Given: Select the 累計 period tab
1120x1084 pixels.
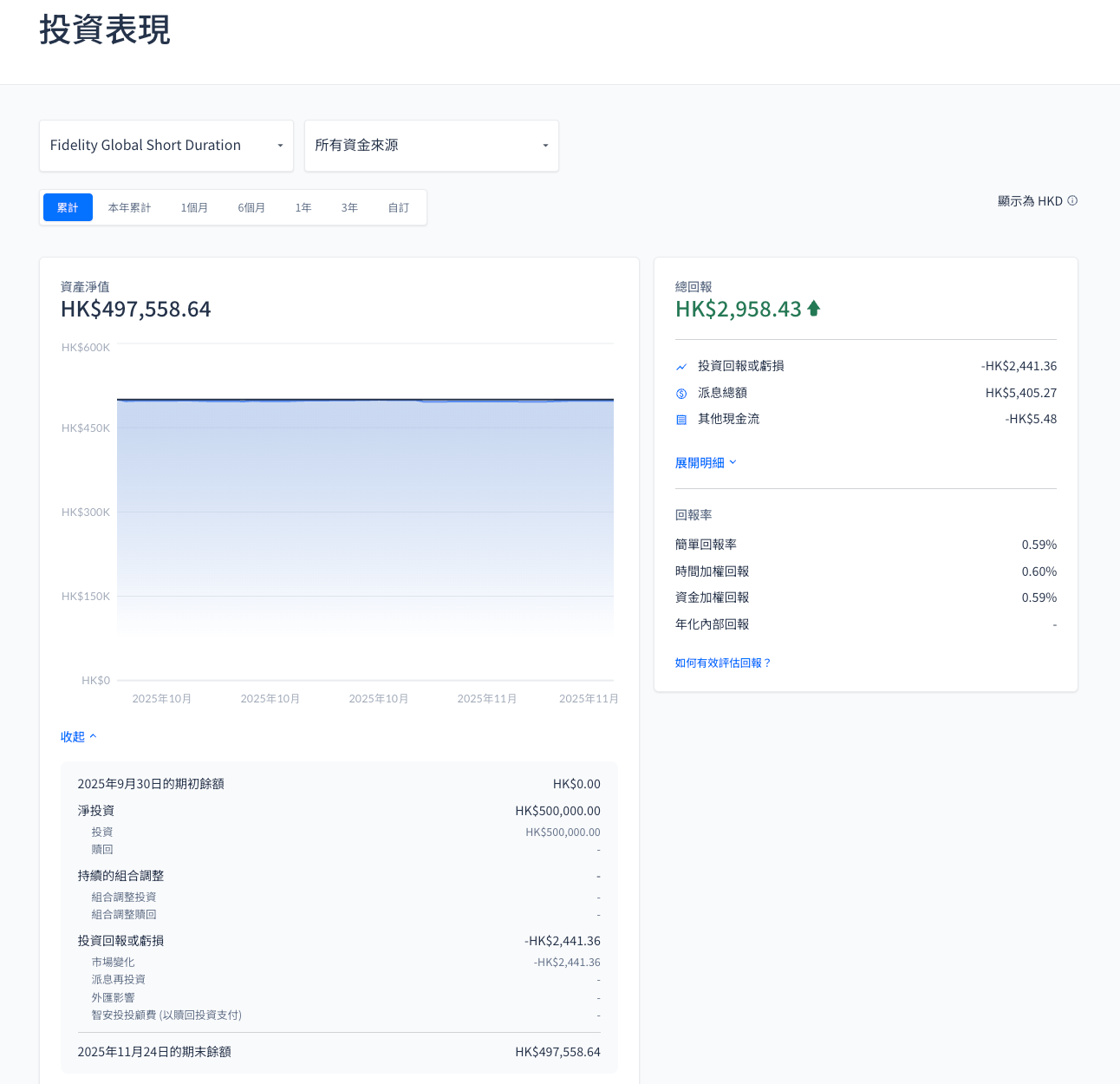Looking at the screenshot, I should pyautogui.click(x=68, y=208).
